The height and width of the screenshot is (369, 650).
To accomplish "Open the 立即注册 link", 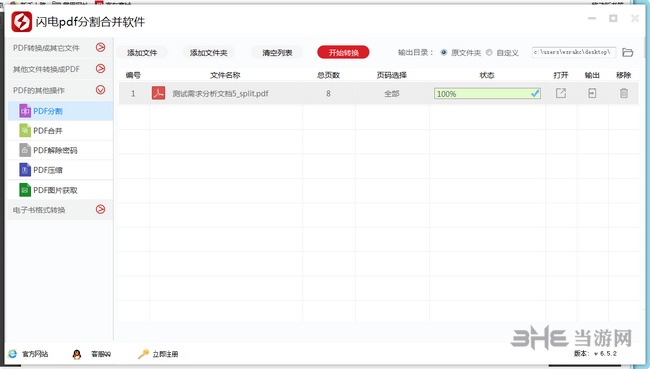I will (x=165, y=354).
